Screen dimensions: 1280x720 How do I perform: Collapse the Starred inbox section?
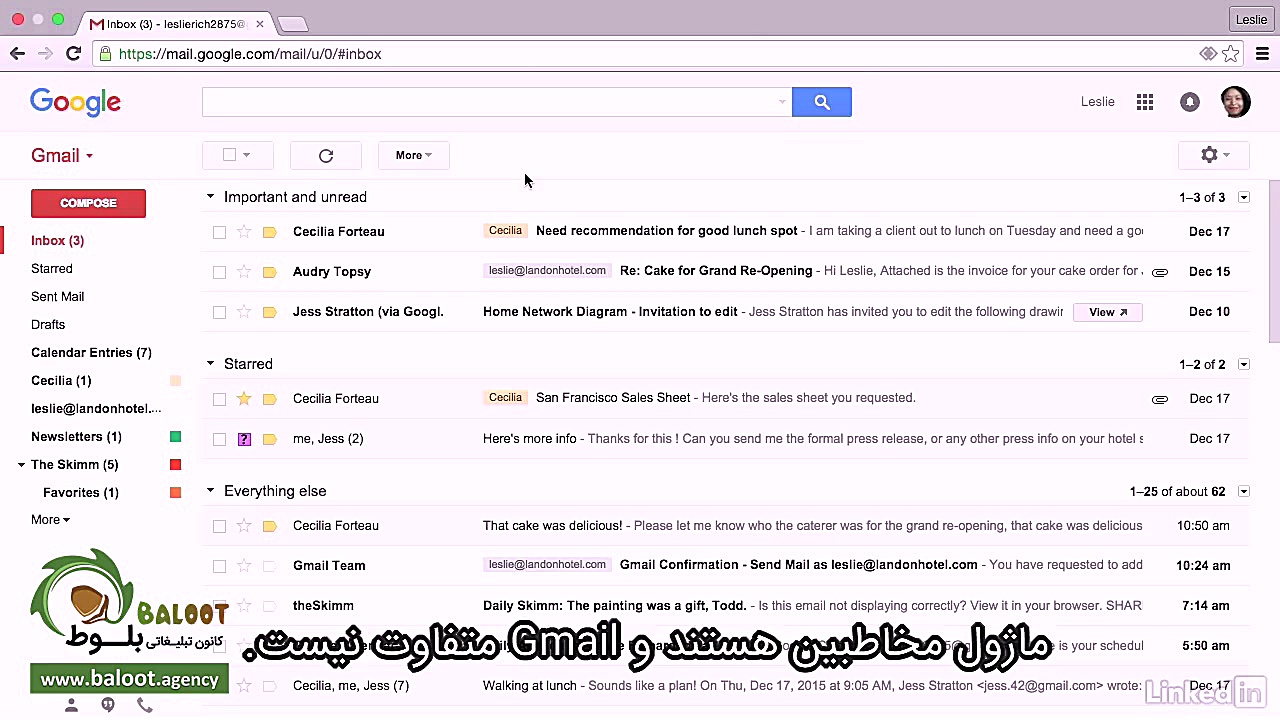pyautogui.click(x=210, y=364)
